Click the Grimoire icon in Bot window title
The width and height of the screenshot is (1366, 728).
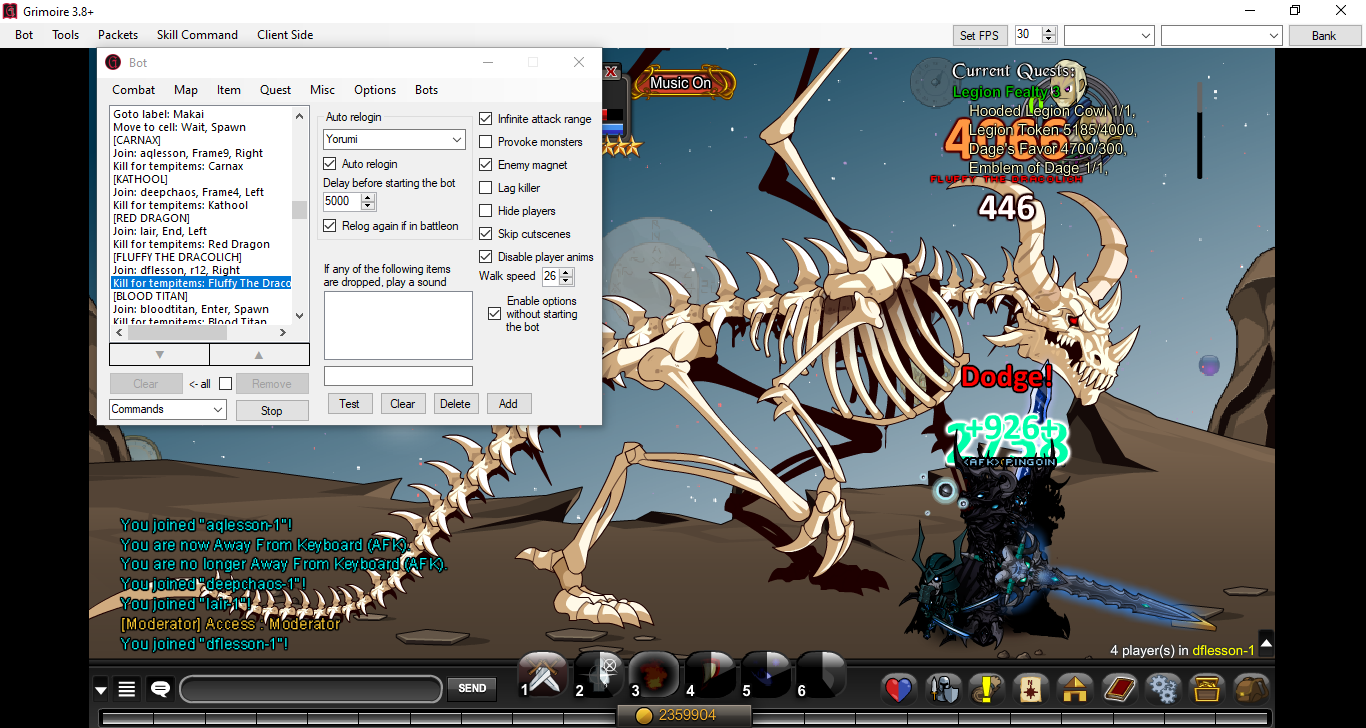[113, 62]
